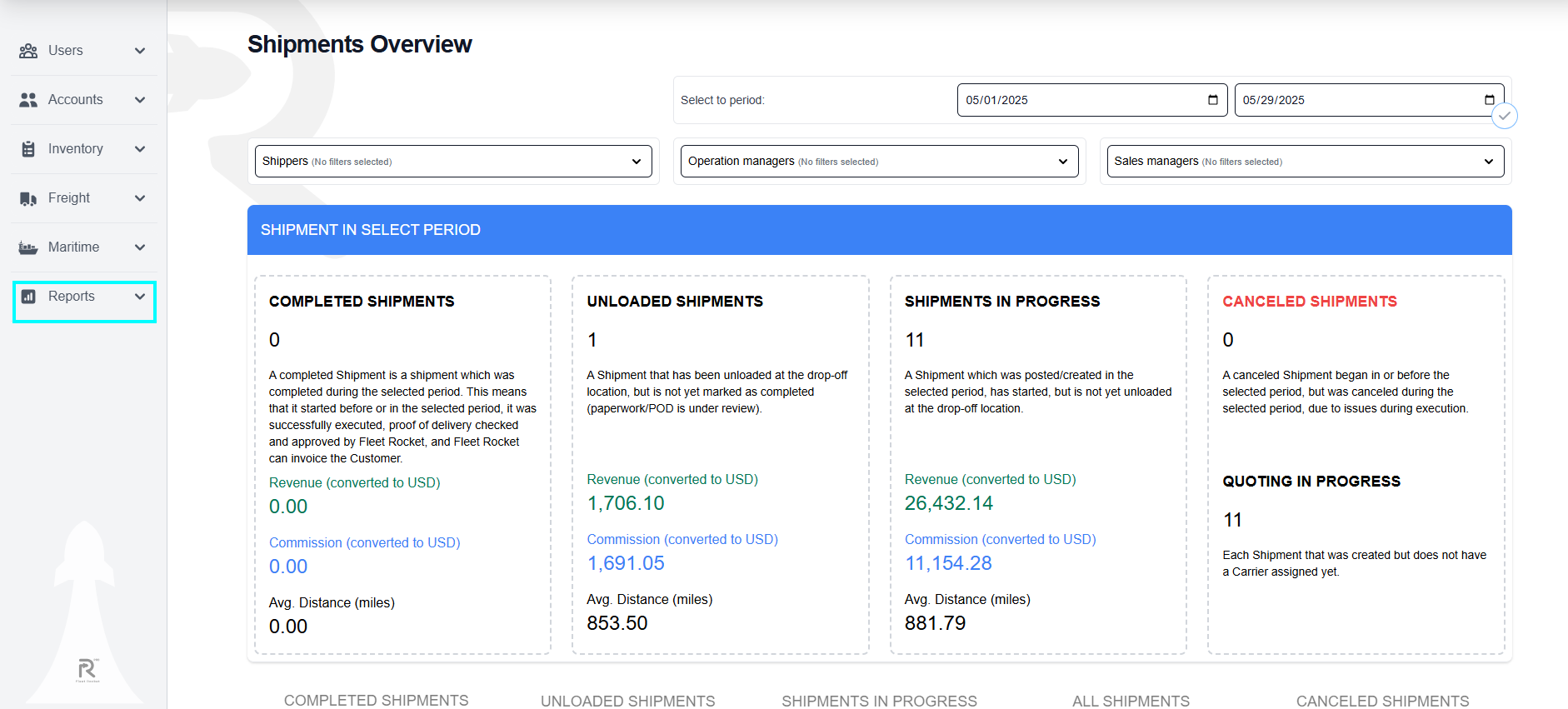Open the Operation managers filter dropdown
Image resolution: width=1568 pixels, height=709 pixels.
pyautogui.click(x=880, y=162)
